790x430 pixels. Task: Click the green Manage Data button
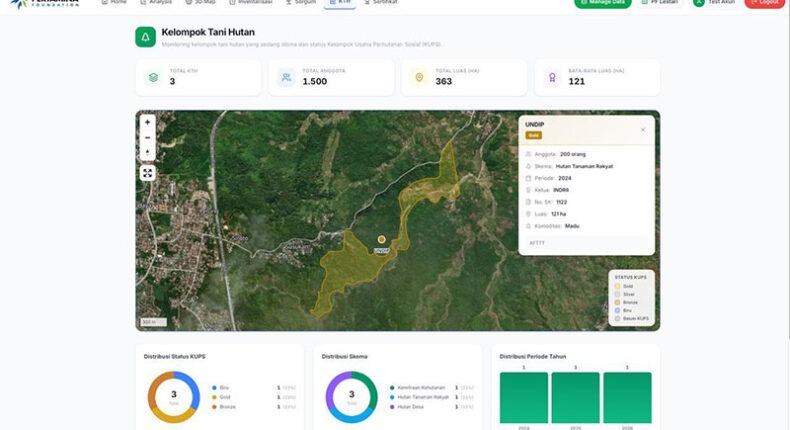pyautogui.click(x=603, y=3)
